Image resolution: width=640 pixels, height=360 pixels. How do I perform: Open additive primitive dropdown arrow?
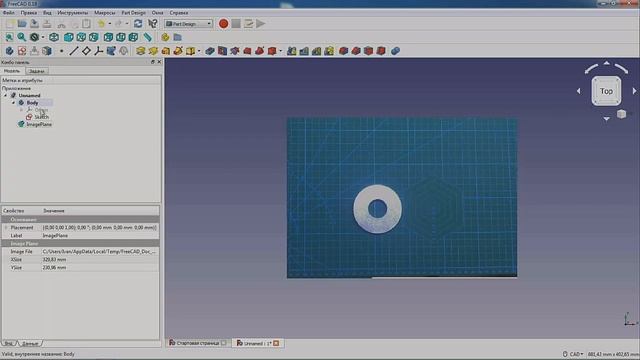click(x=199, y=51)
